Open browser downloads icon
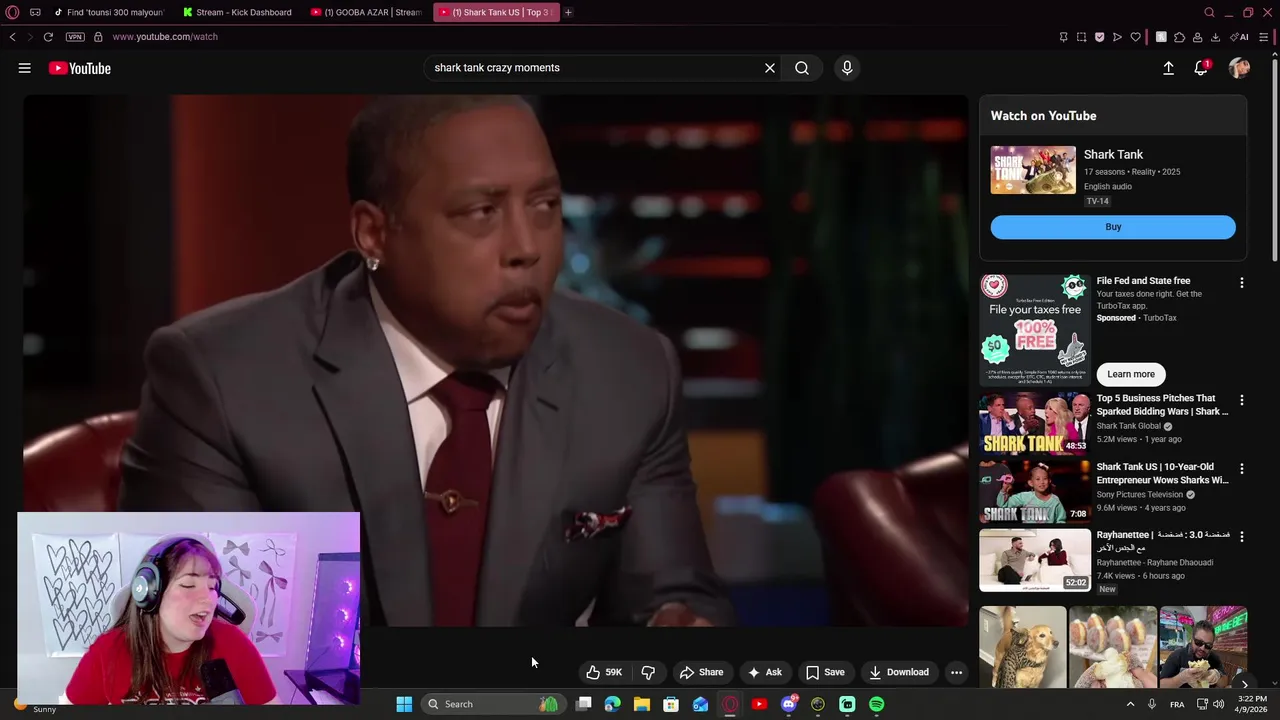1280x720 pixels. click(1215, 37)
